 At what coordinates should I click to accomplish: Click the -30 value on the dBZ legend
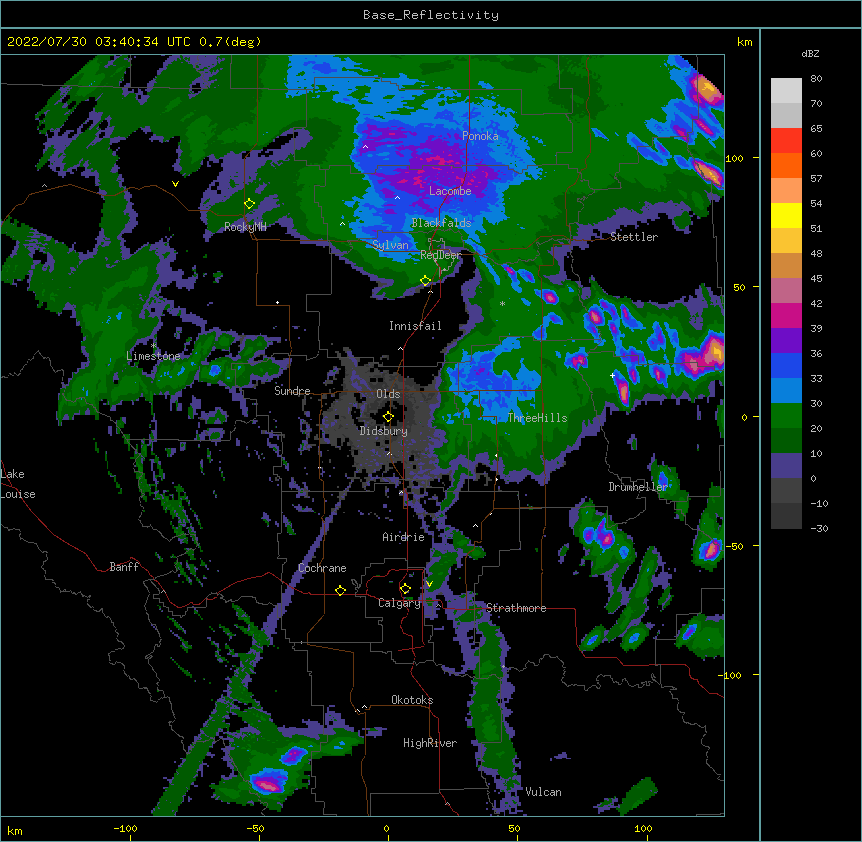pos(819,529)
